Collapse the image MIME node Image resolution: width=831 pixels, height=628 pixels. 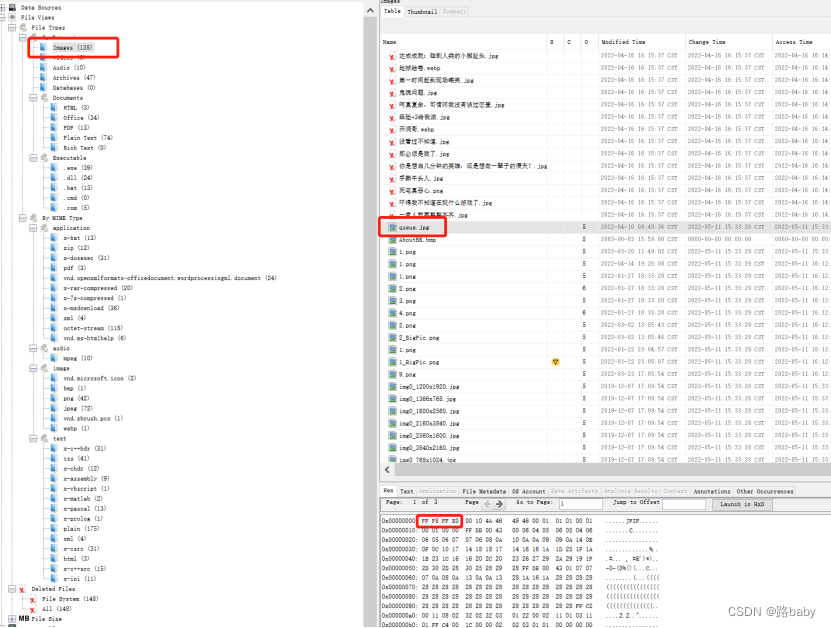coord(33,368)
